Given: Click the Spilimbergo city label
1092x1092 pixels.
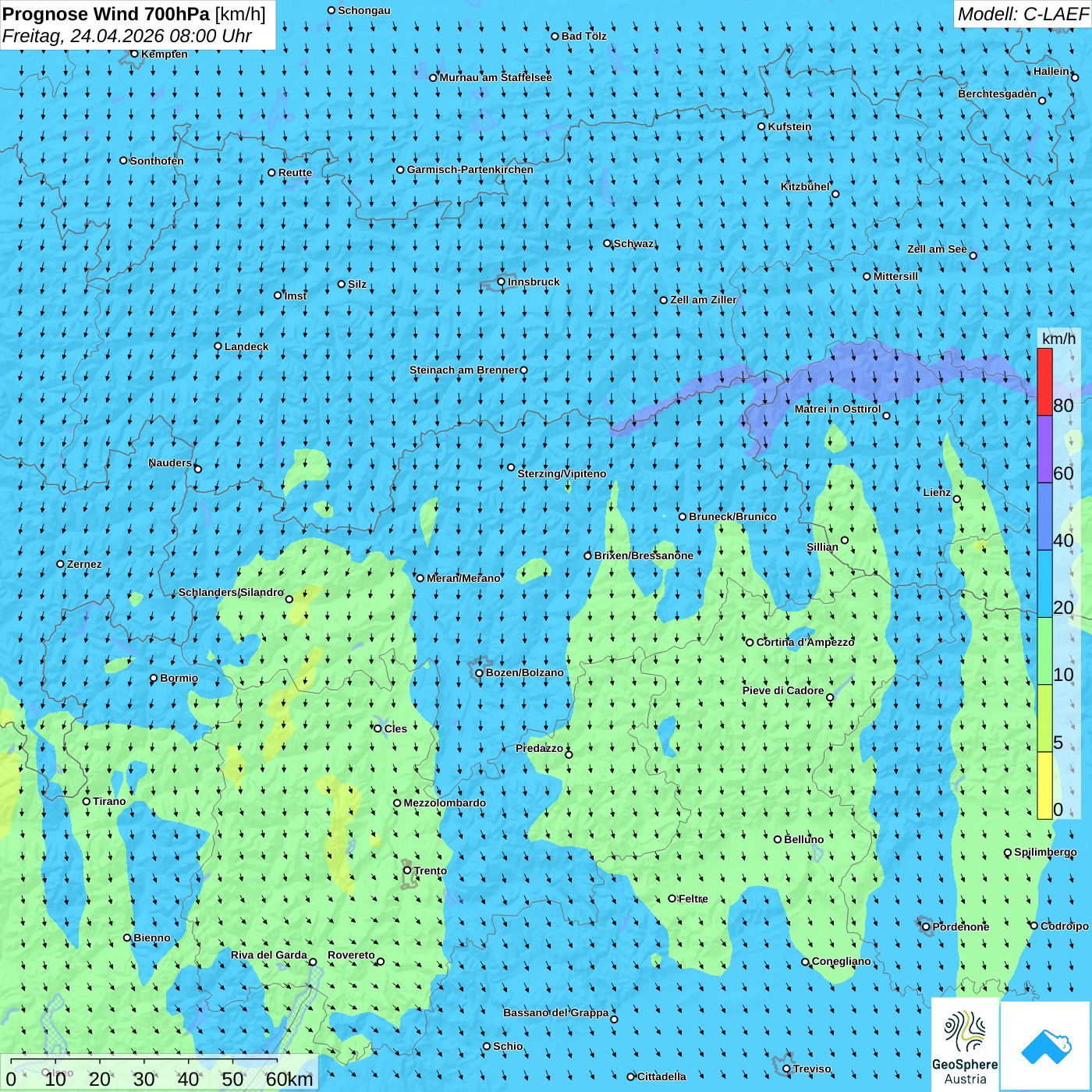Looking at the screenshot, I should 1045,852.
